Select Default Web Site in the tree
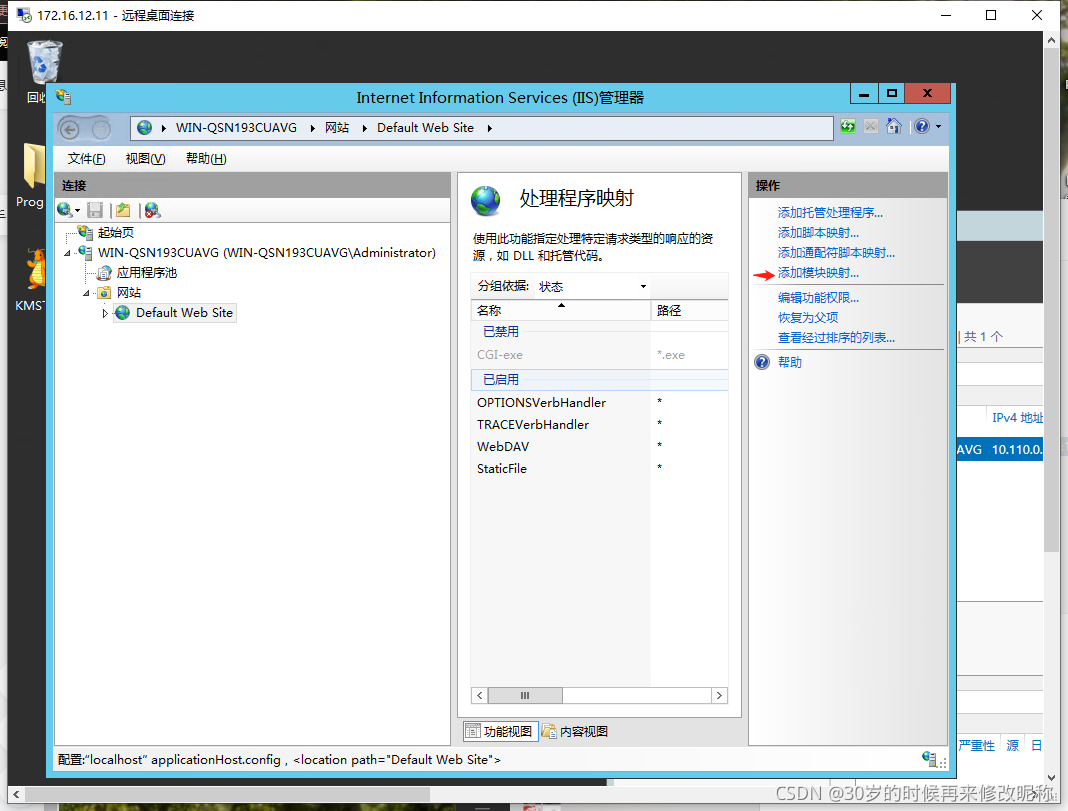Screen dimensions: 1068x811 click(x=184, y=313)
